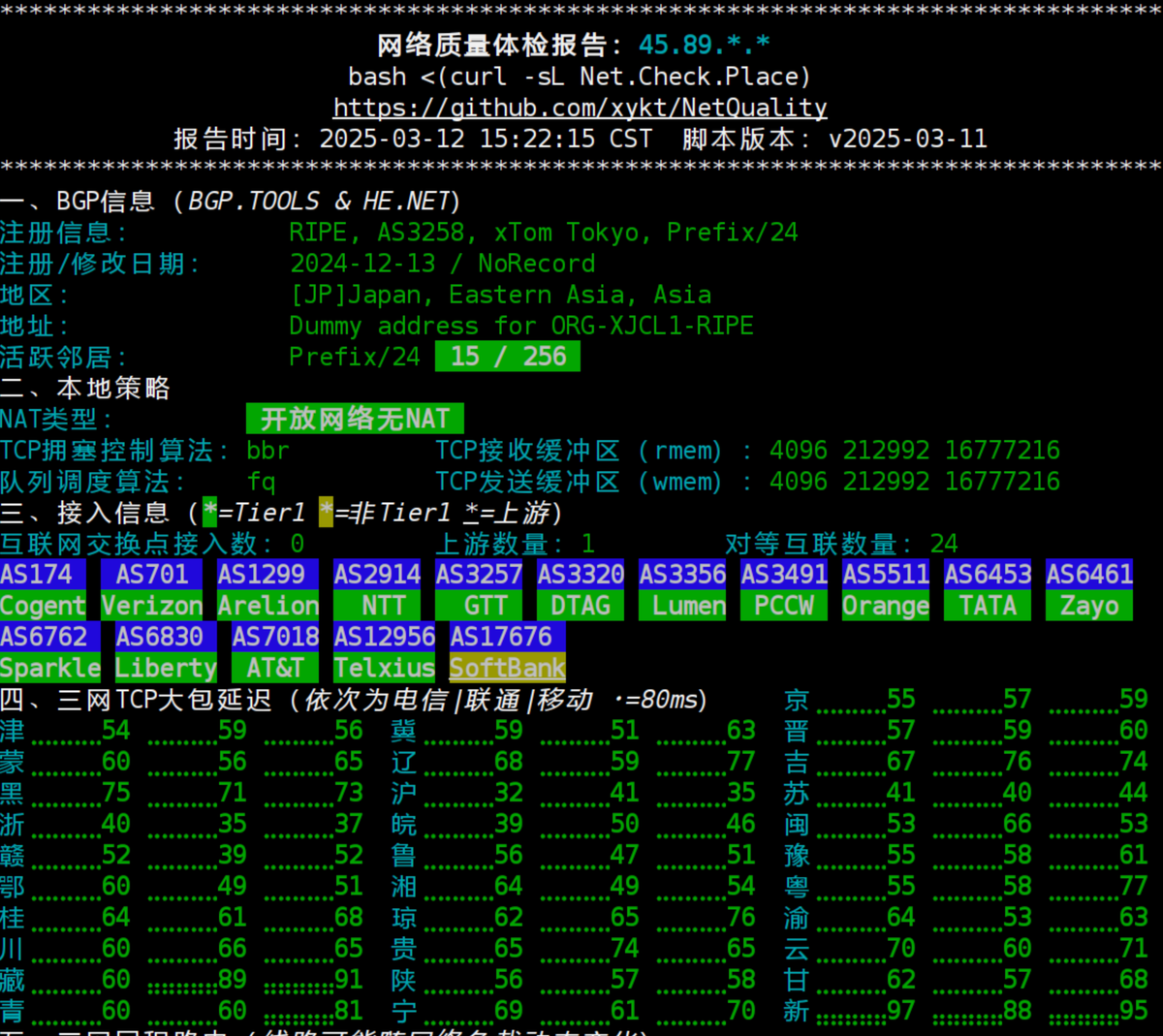Click the DTAG provider label
The height and width of the screenshot is (1036, 1163).
pos(581,606)
